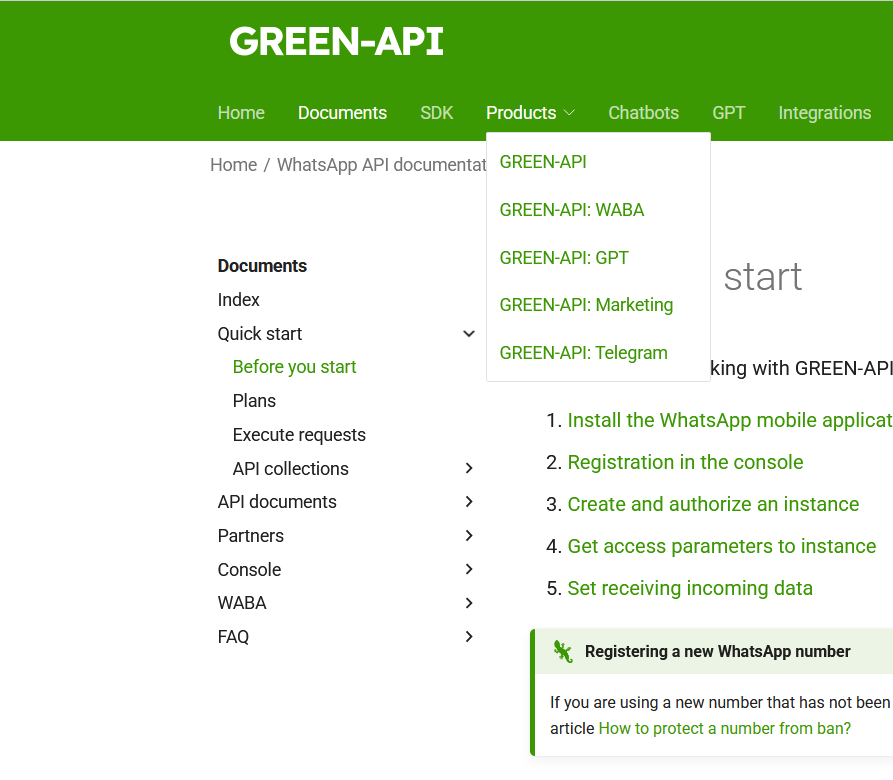
Task: Click WABA sidebar item
Action: [241, 603]
